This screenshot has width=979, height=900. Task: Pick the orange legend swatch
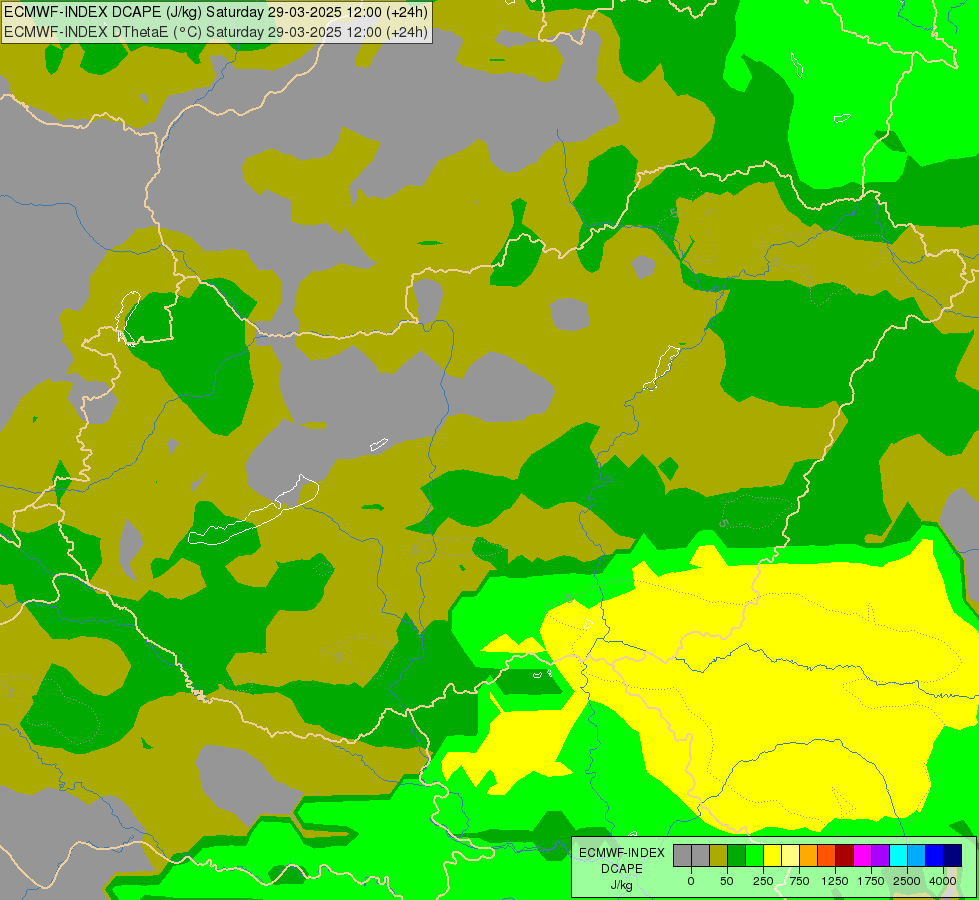[x=809, y=855]
